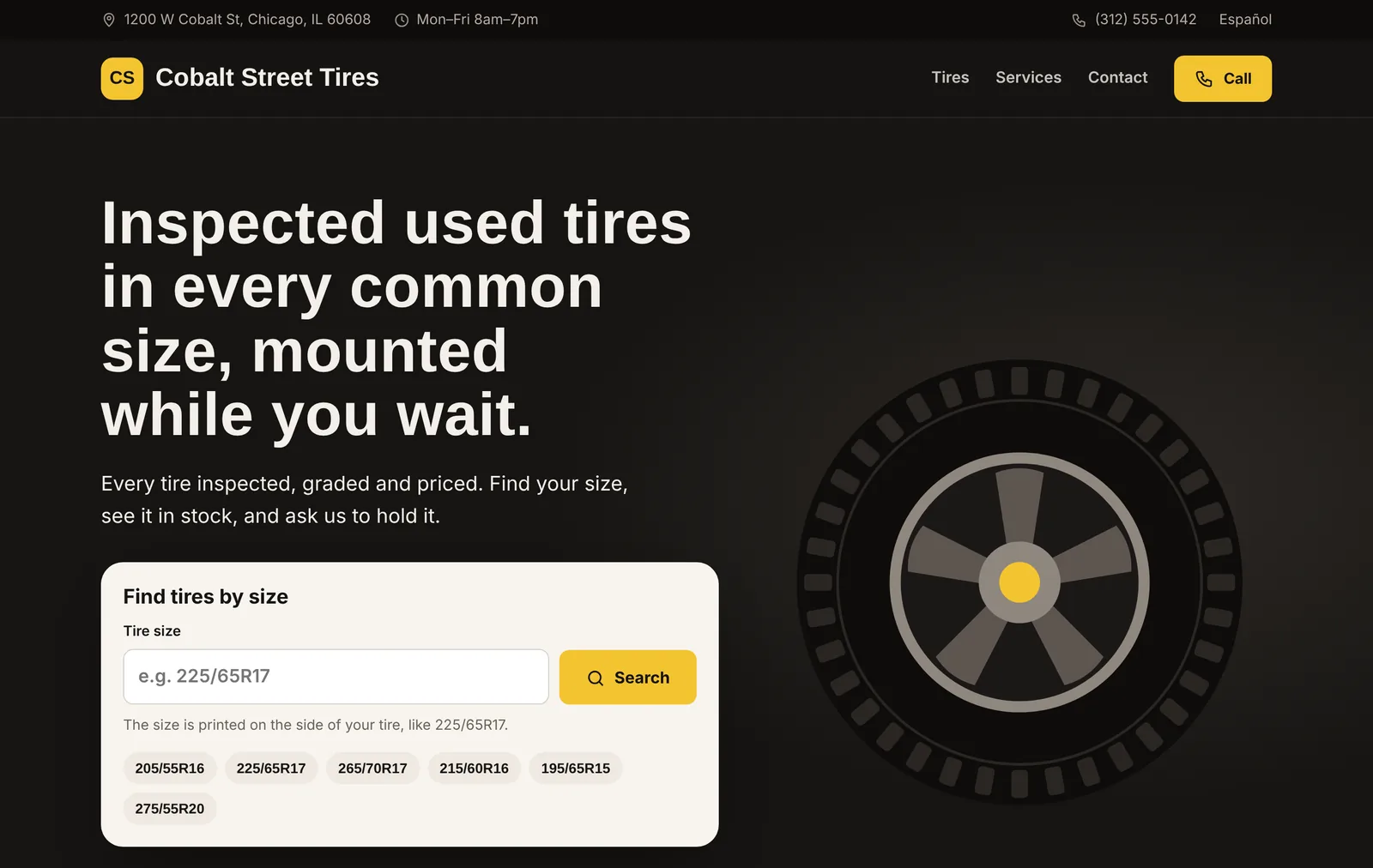Click the Search button
The height and width of the screenshot is (868, 1373).
pos(628,678)
